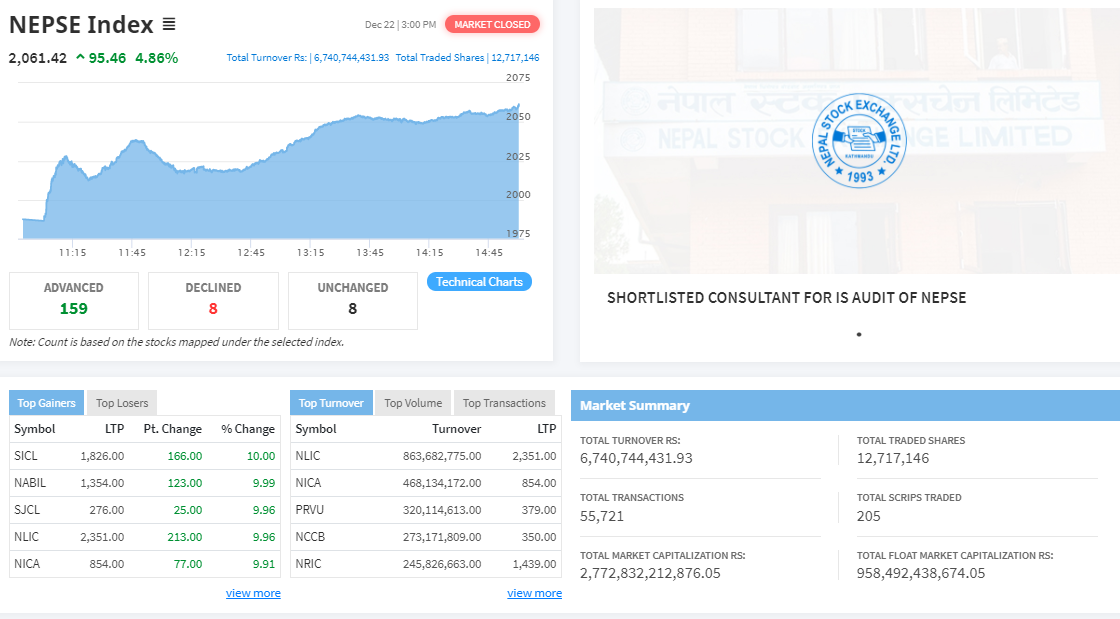The height and width of the screenshot is (619, 1120).
Task: Click the Symbol header in Top Gainers table
Action: 34,429
